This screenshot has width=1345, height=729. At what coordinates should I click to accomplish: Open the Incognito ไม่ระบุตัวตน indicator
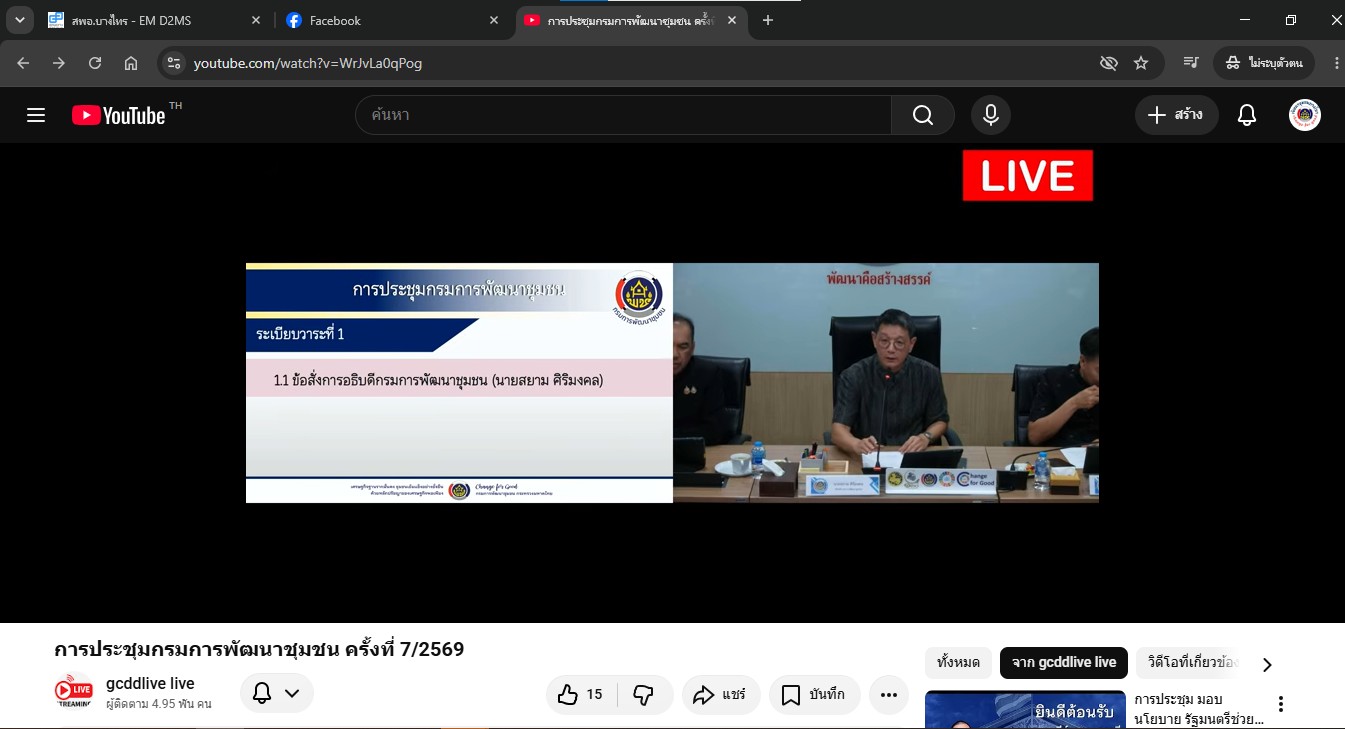coord(1263,63)
